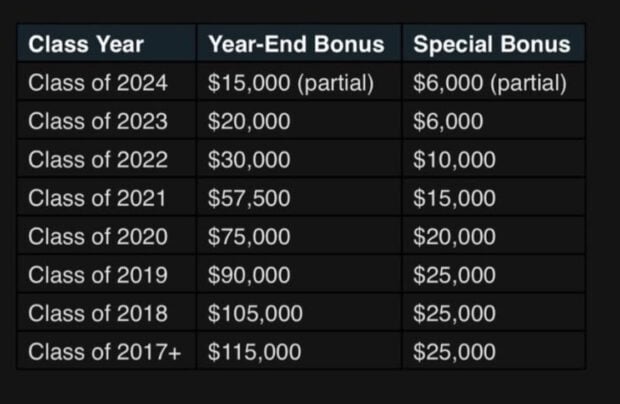Select the $75,000 year-end bonus cell

250,237
